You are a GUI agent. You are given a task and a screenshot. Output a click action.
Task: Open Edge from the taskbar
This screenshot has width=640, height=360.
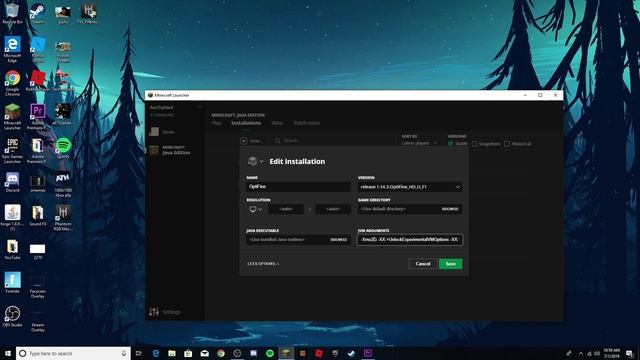tap(156, 353)
